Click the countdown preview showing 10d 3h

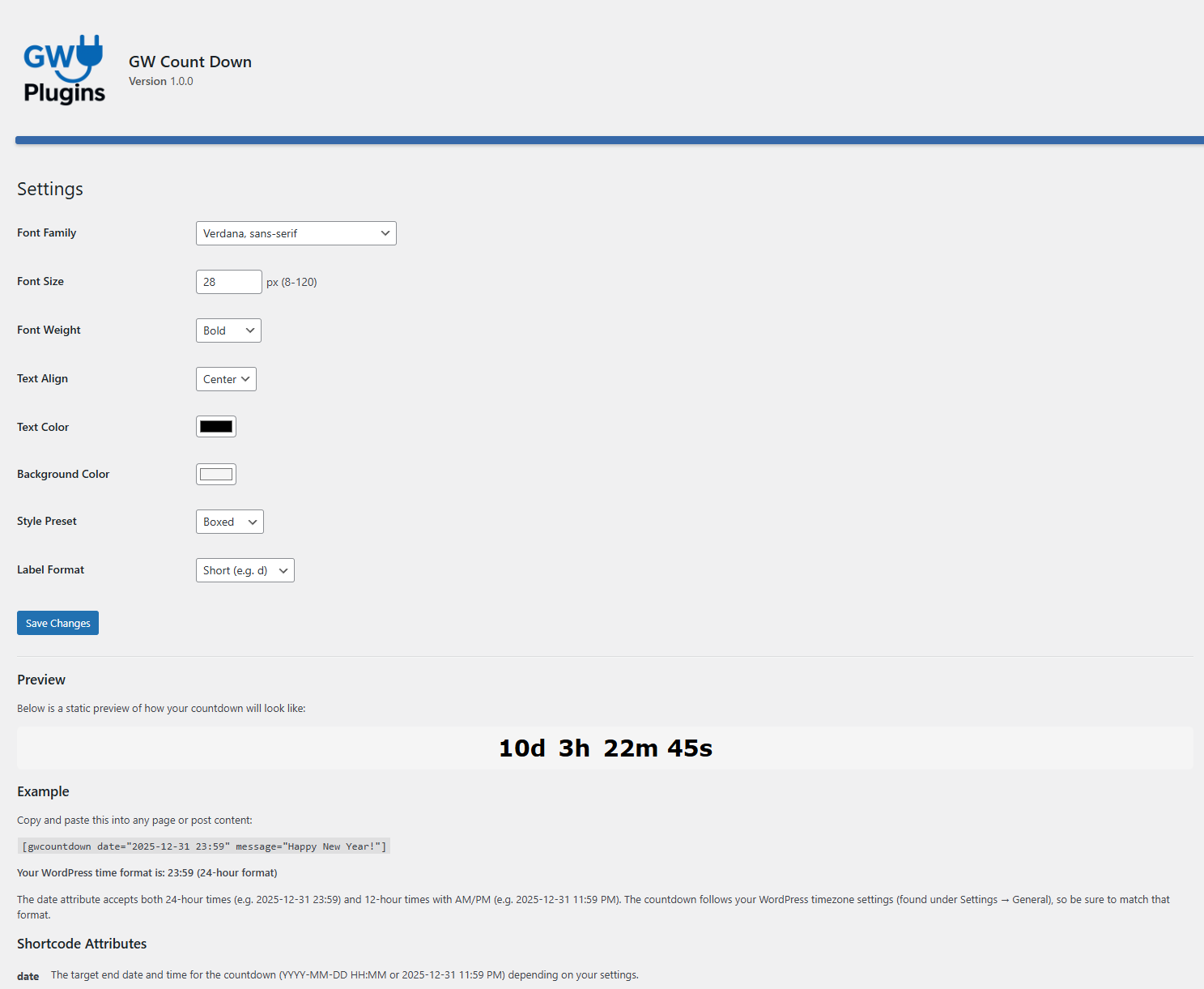tap(604, 748)
